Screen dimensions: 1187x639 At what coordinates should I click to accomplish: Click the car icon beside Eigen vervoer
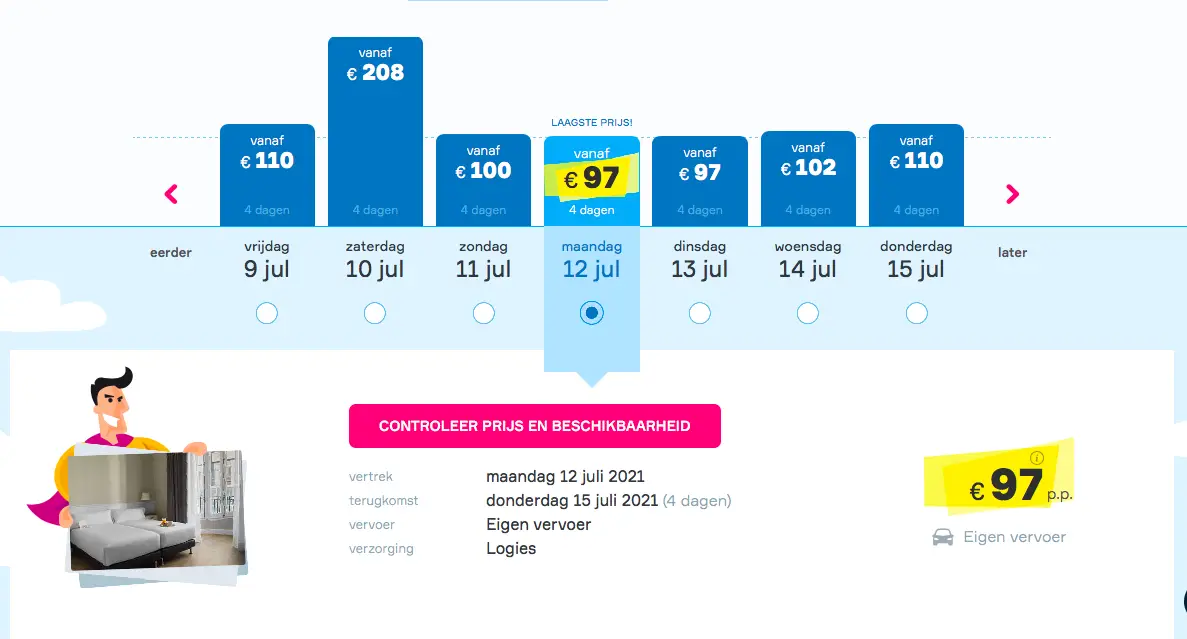click(x=942, y=538)
